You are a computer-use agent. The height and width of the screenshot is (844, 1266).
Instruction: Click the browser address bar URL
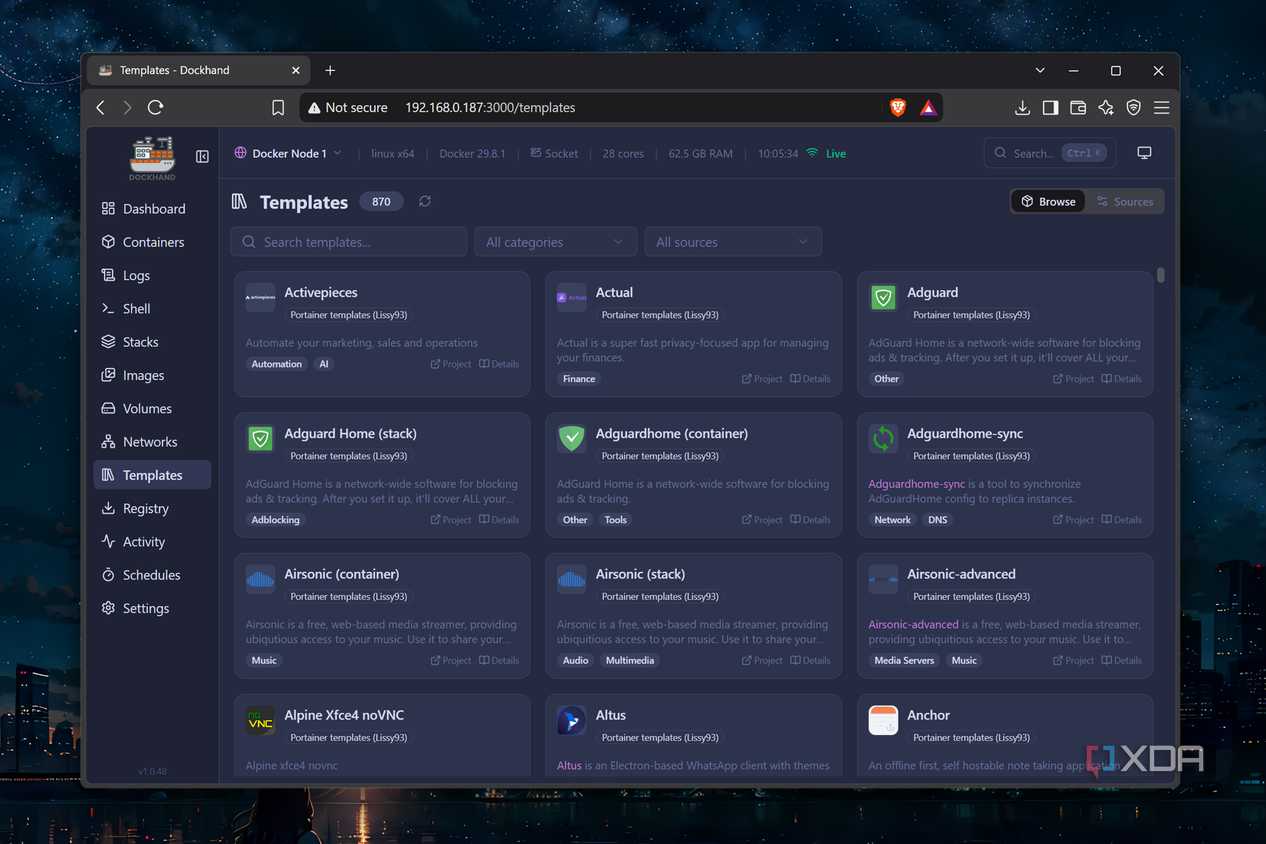pyautogui.click(x=490, y=107)
